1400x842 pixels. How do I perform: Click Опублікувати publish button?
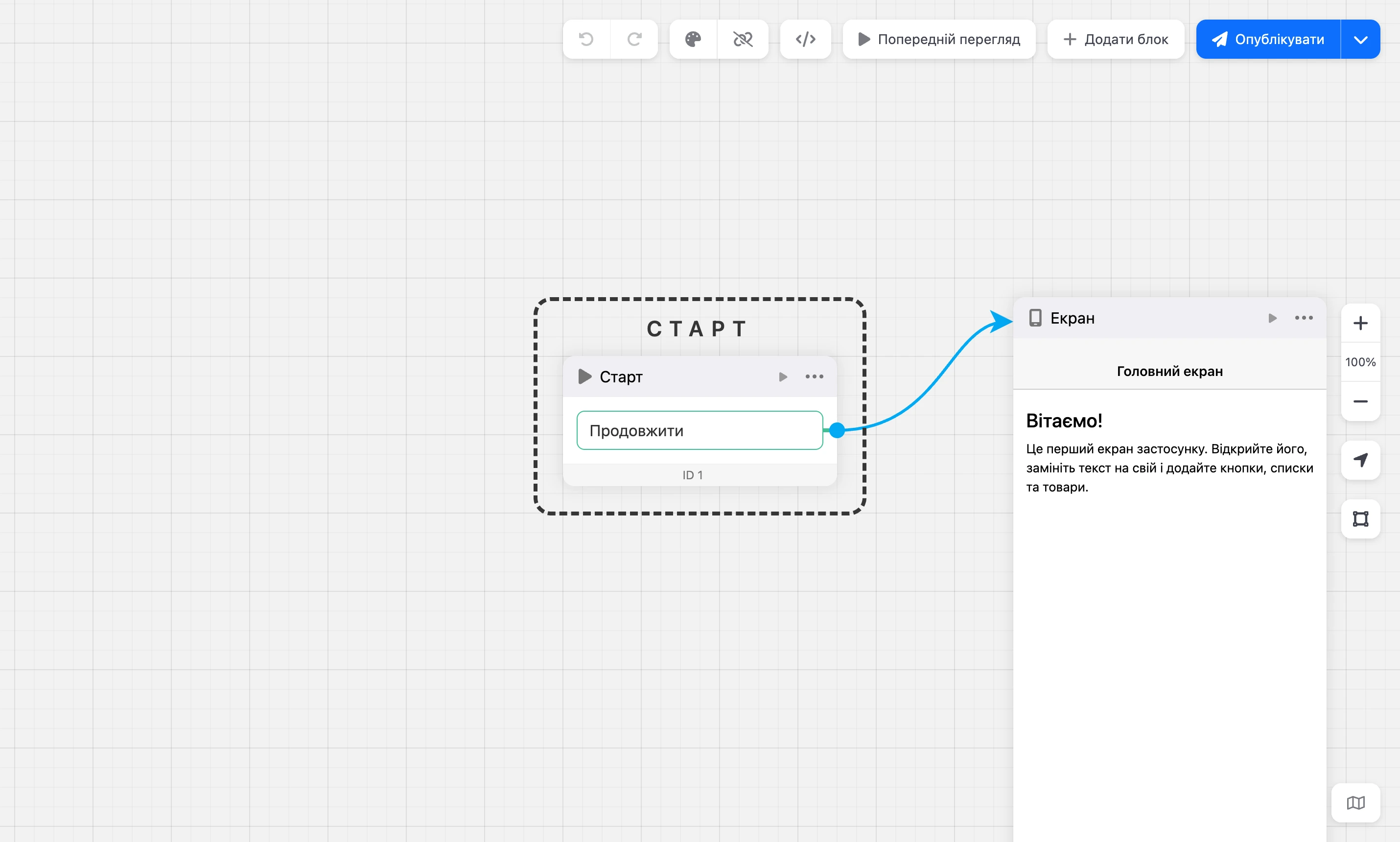pyautogui.click(x=1268, y=39)
